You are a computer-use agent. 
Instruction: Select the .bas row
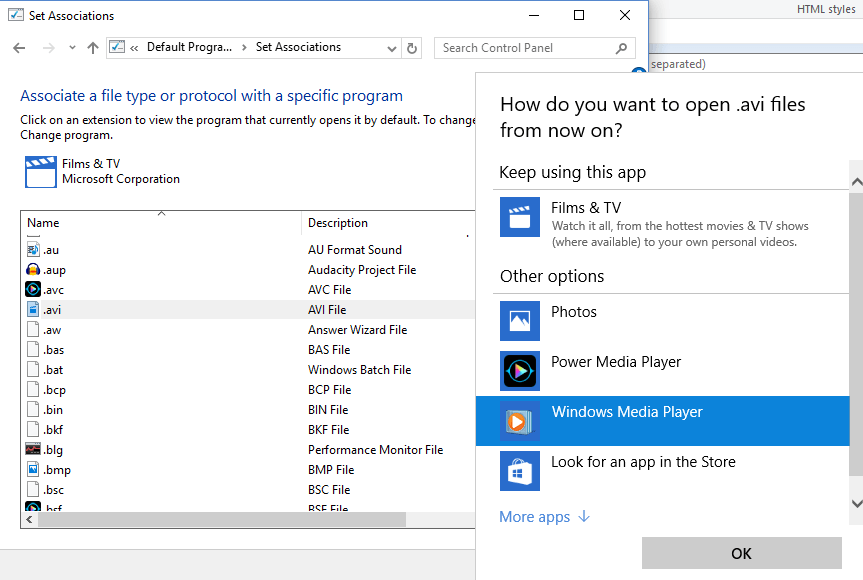[248, 349]
